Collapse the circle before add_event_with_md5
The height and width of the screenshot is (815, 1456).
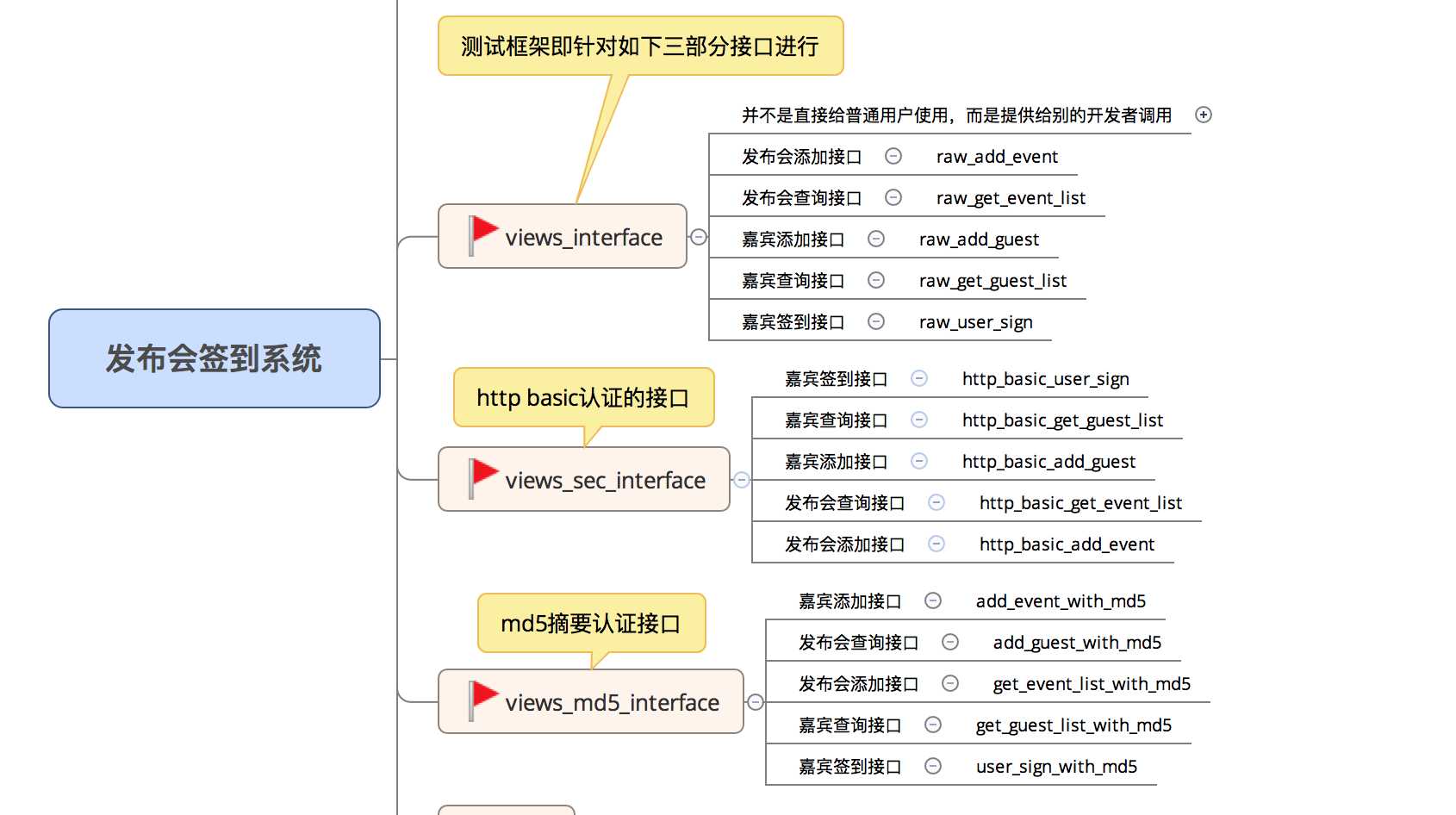tap(933, 600)
